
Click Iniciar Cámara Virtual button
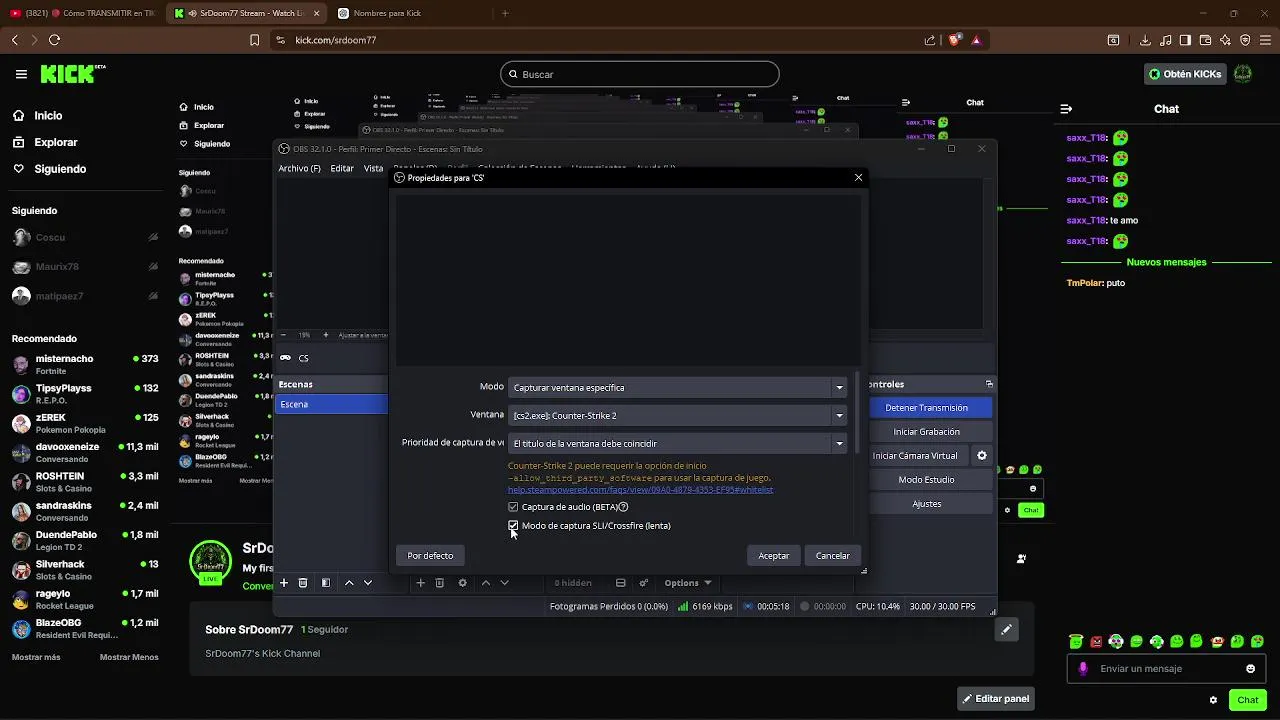tap(915, 456)
